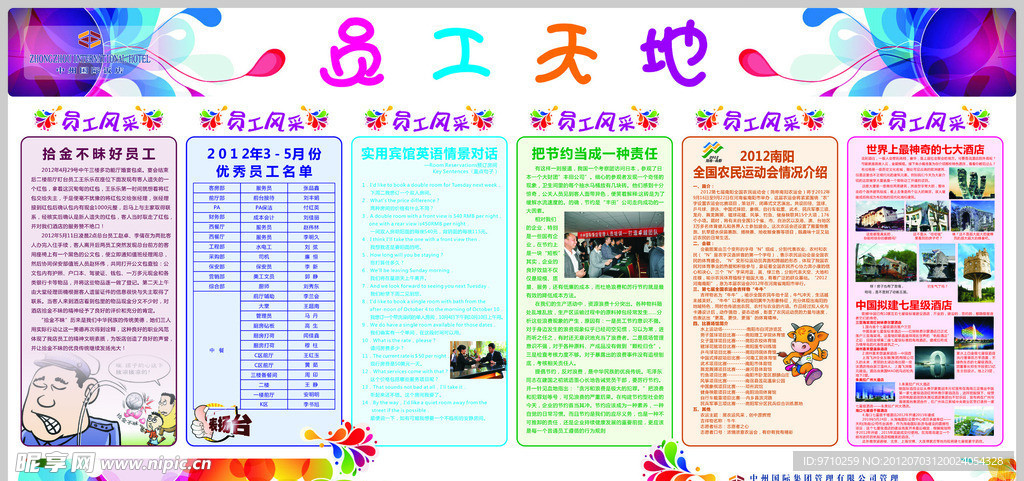Viewport: 1024px width, 481px height.
Task: Click heading 优秀员工名单
Action: click(x=264, y=171)
